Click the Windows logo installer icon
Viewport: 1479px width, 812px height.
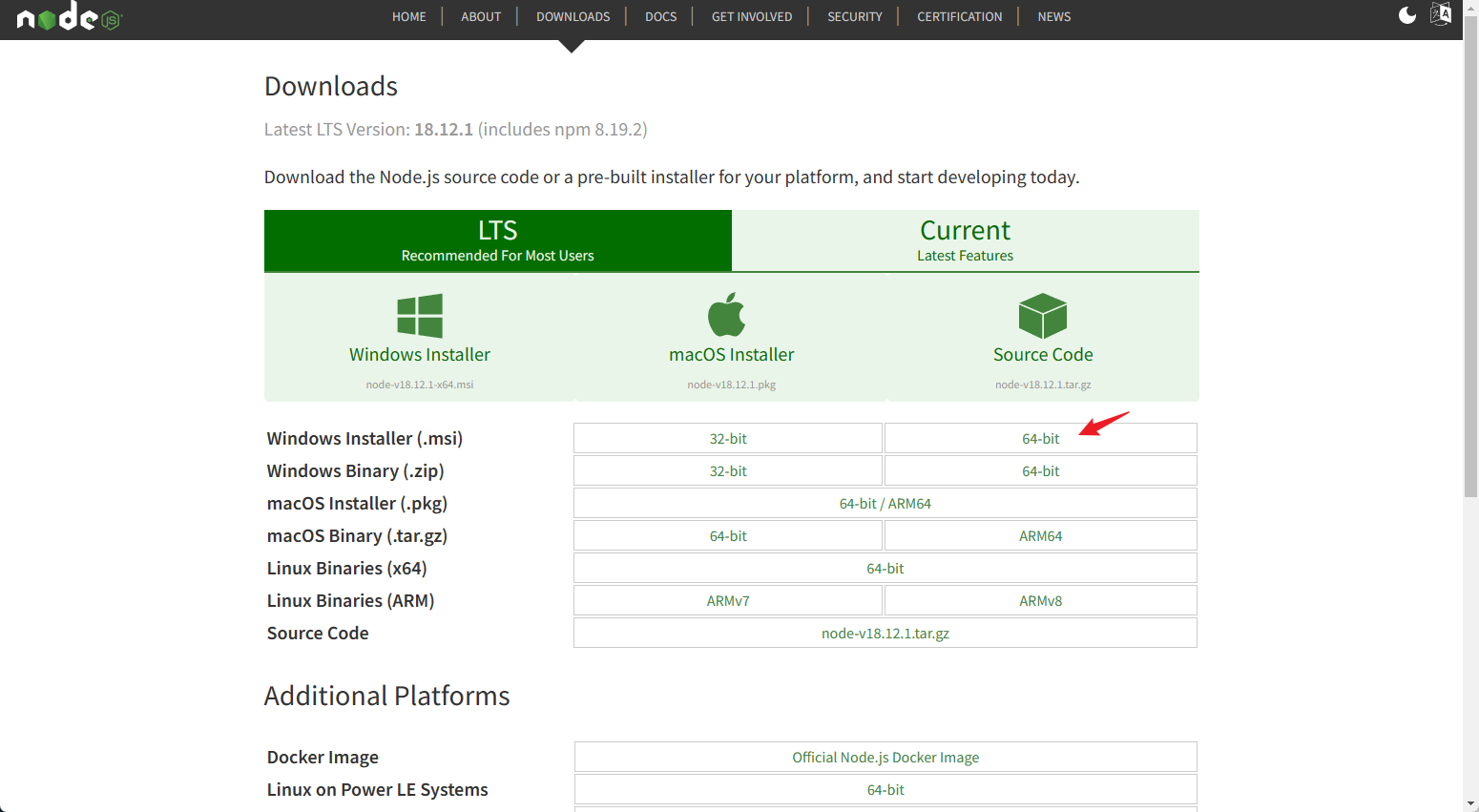(420, 316)
